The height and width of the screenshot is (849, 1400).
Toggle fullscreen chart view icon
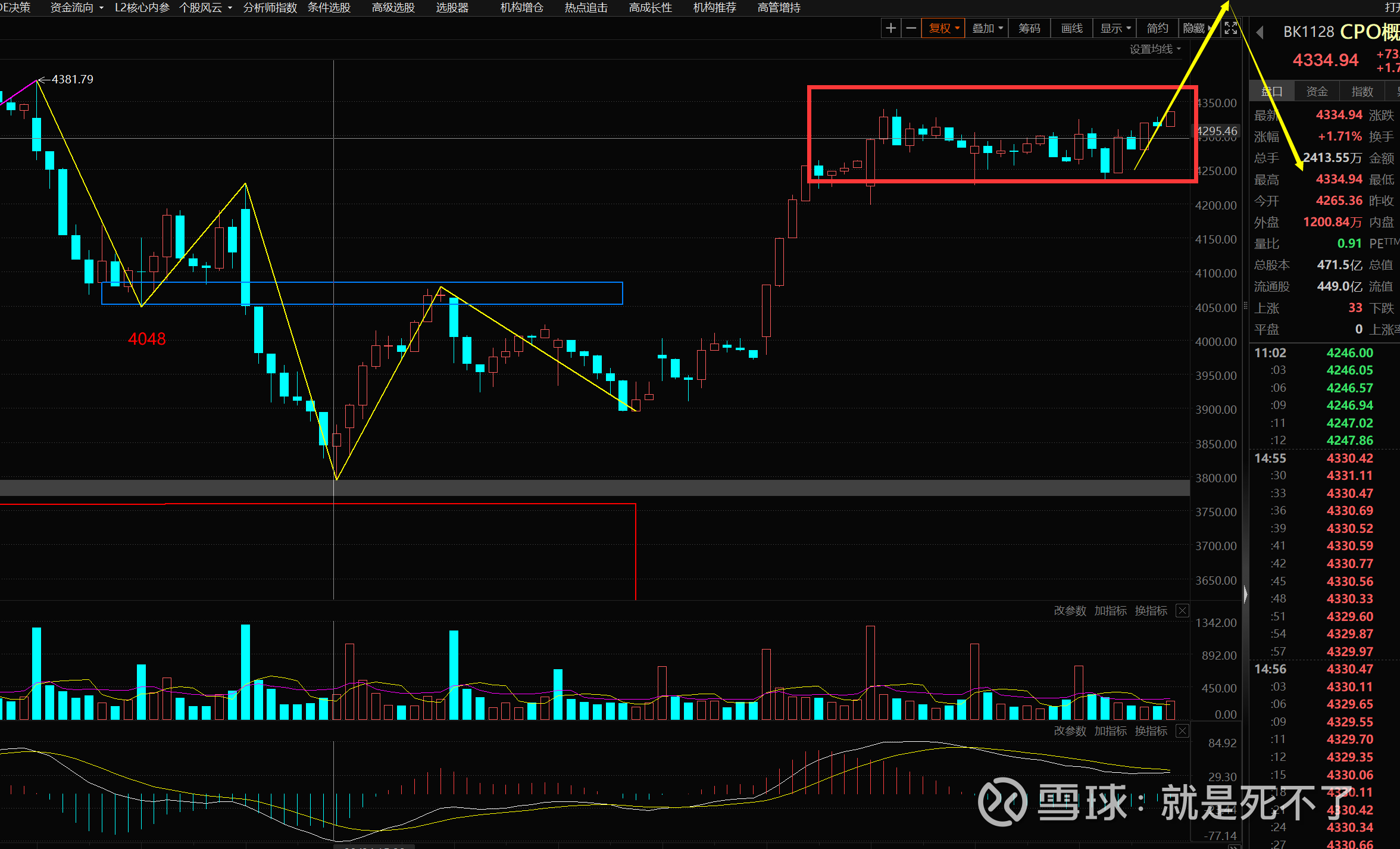(x=1231, y=28)
